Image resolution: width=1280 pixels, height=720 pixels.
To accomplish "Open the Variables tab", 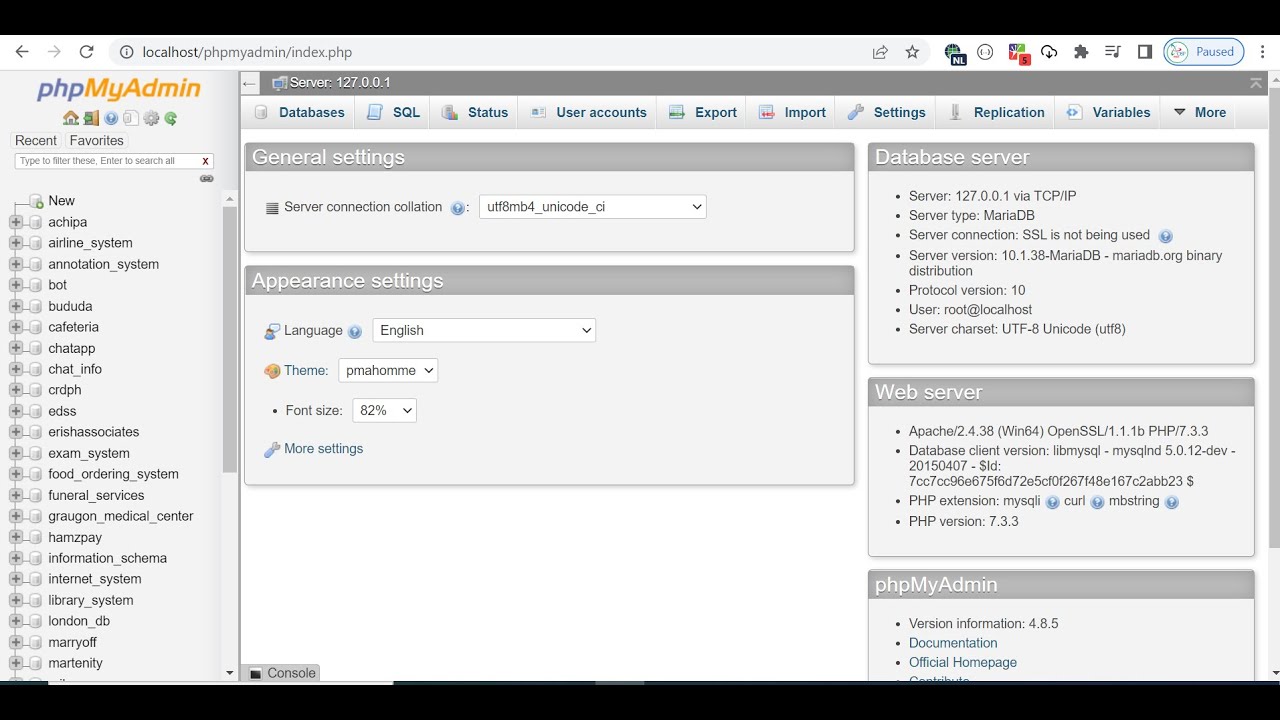I will pos(1108,112).
